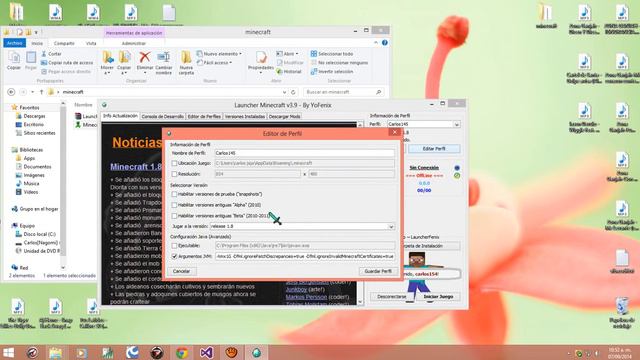
Task: Click Historial in the Abrir group
Action: coord(289,71)
